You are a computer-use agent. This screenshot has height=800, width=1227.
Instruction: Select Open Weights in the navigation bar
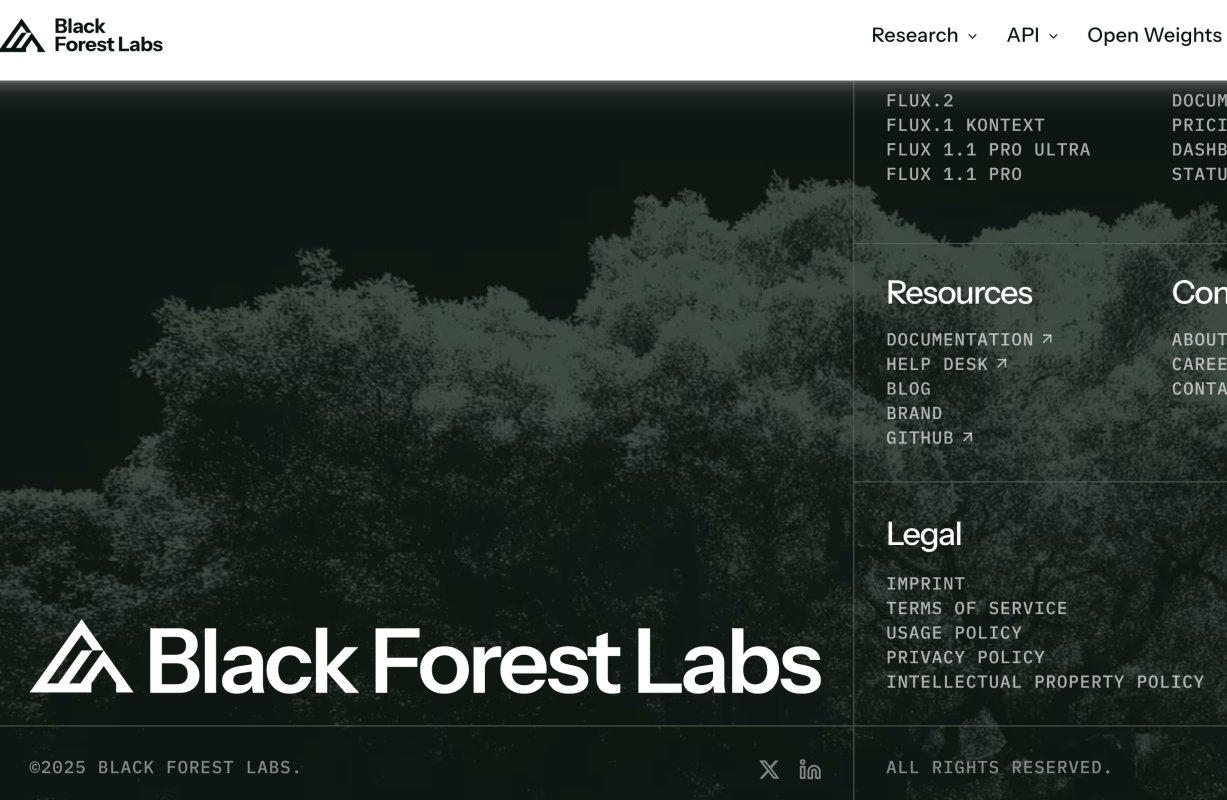pyautogui.click(x=1154, y=35)
